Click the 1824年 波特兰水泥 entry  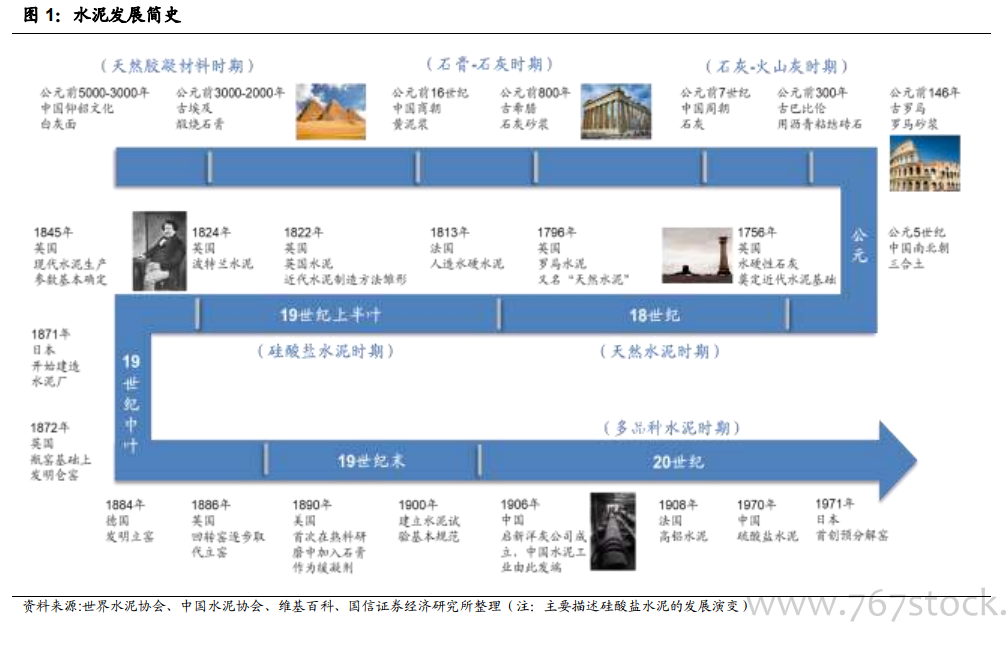click(x=222, y=248)
